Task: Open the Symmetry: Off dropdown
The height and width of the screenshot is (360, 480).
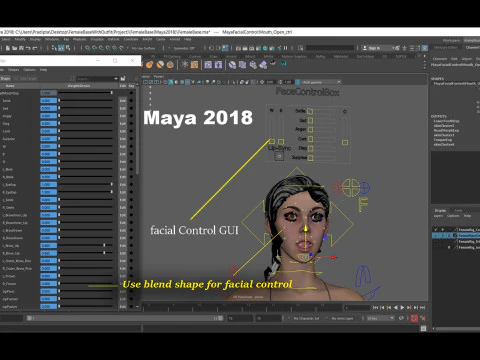Action: click(x=184, y=48)
